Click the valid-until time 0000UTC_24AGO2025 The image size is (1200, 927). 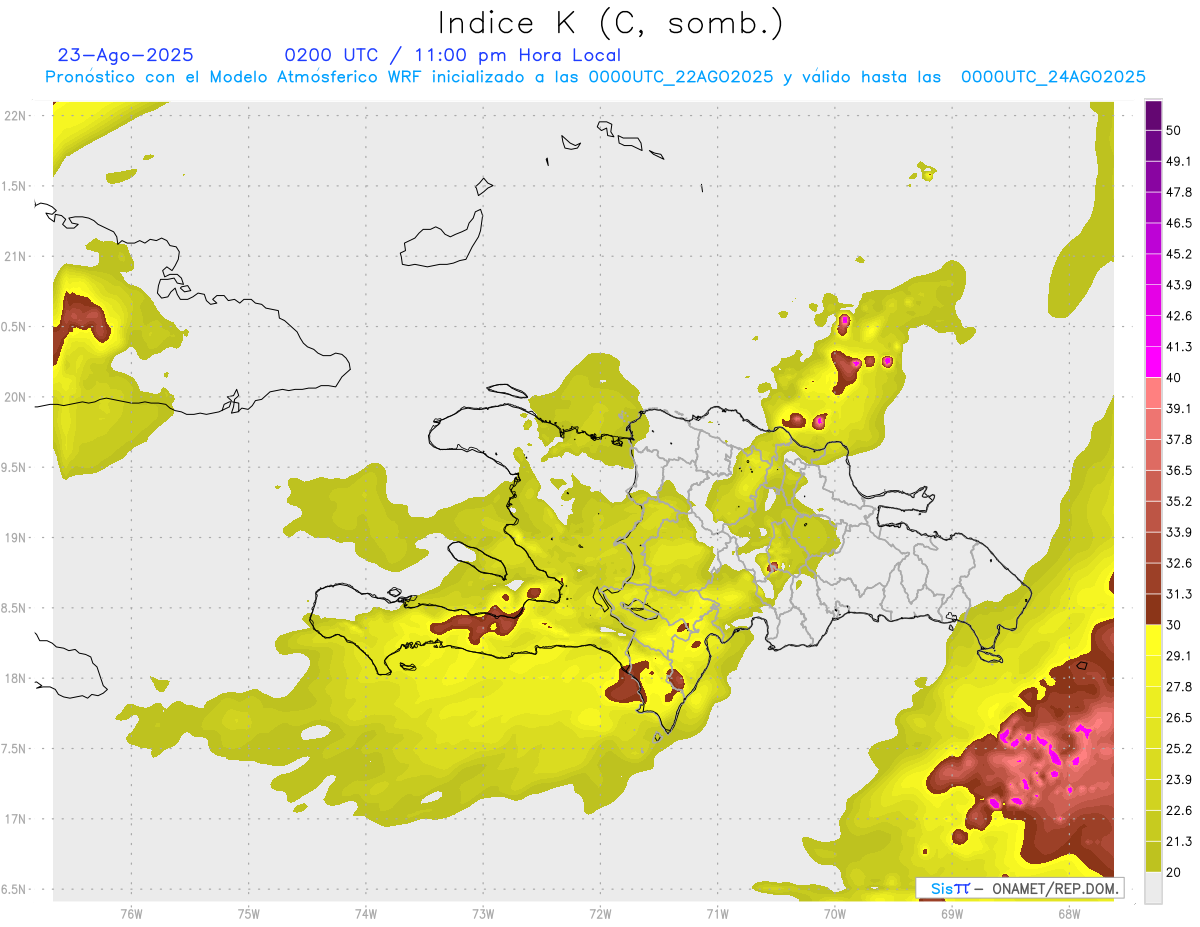pyautogui.click(x=1052, y=77)
